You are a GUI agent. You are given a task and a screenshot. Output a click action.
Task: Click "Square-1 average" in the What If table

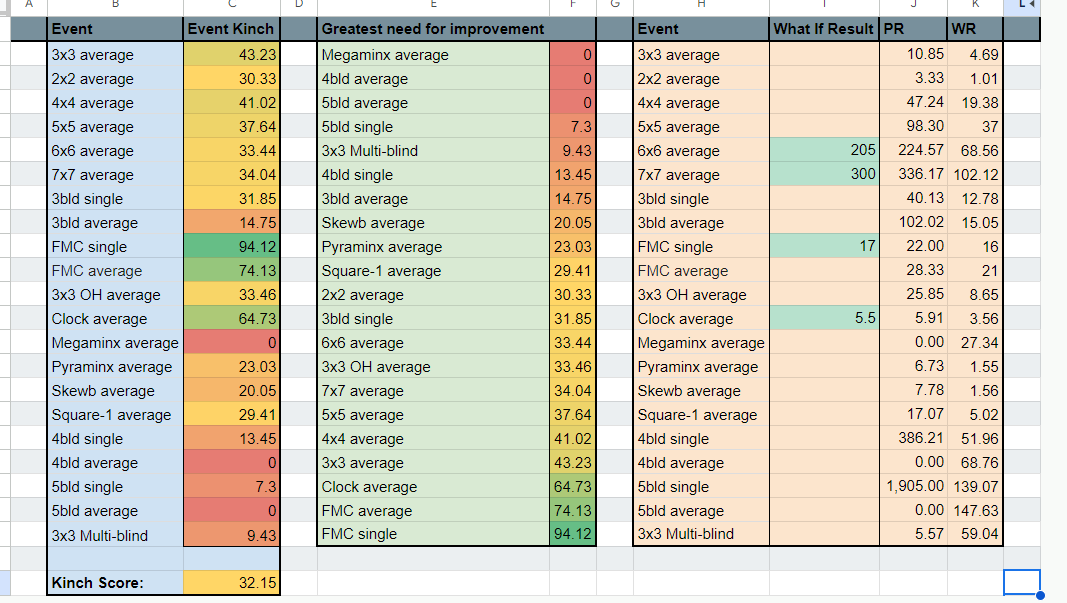coord(701,414)
